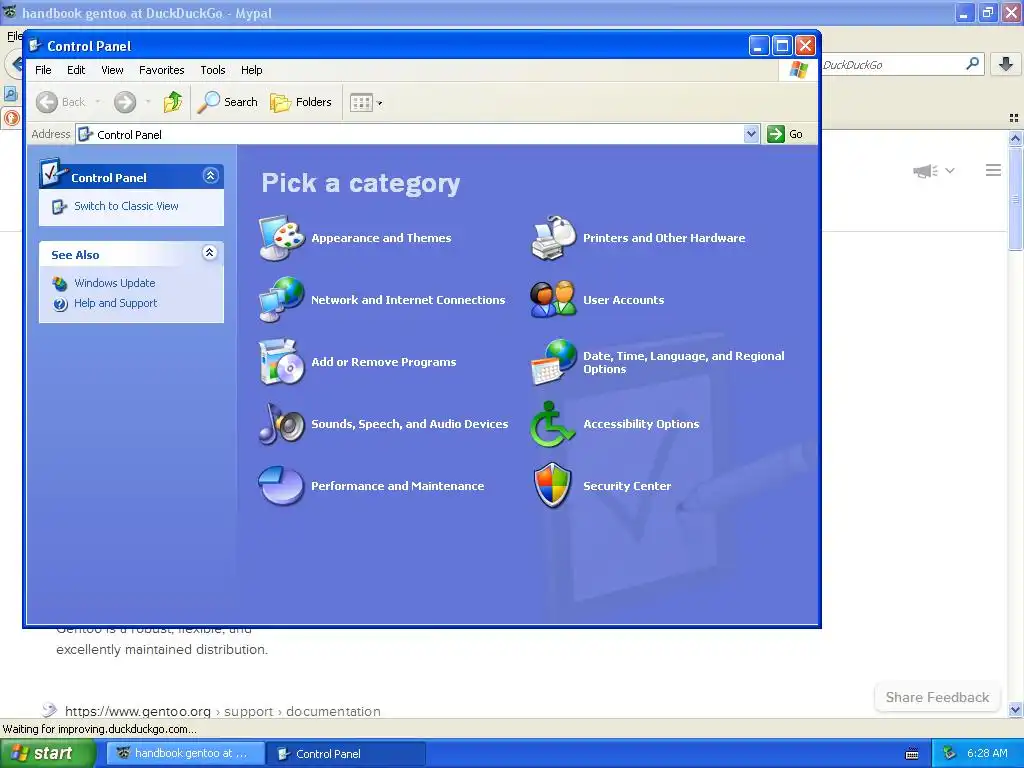Click Switch to Classic View link
Screen dimensions: 1024x768
[126, 206]
